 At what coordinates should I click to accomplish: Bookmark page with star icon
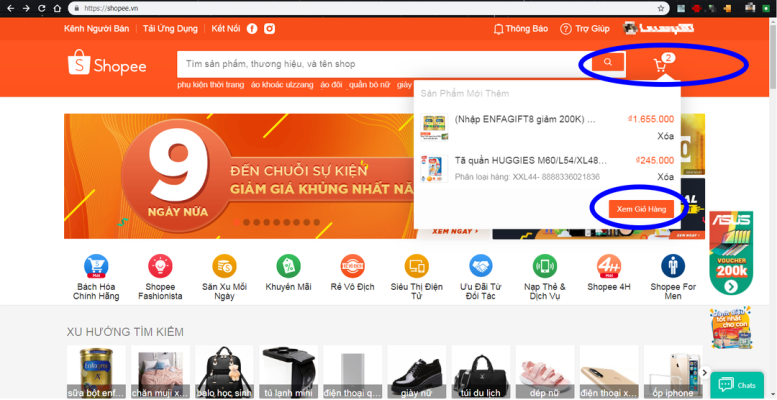[x=661, y=8]
